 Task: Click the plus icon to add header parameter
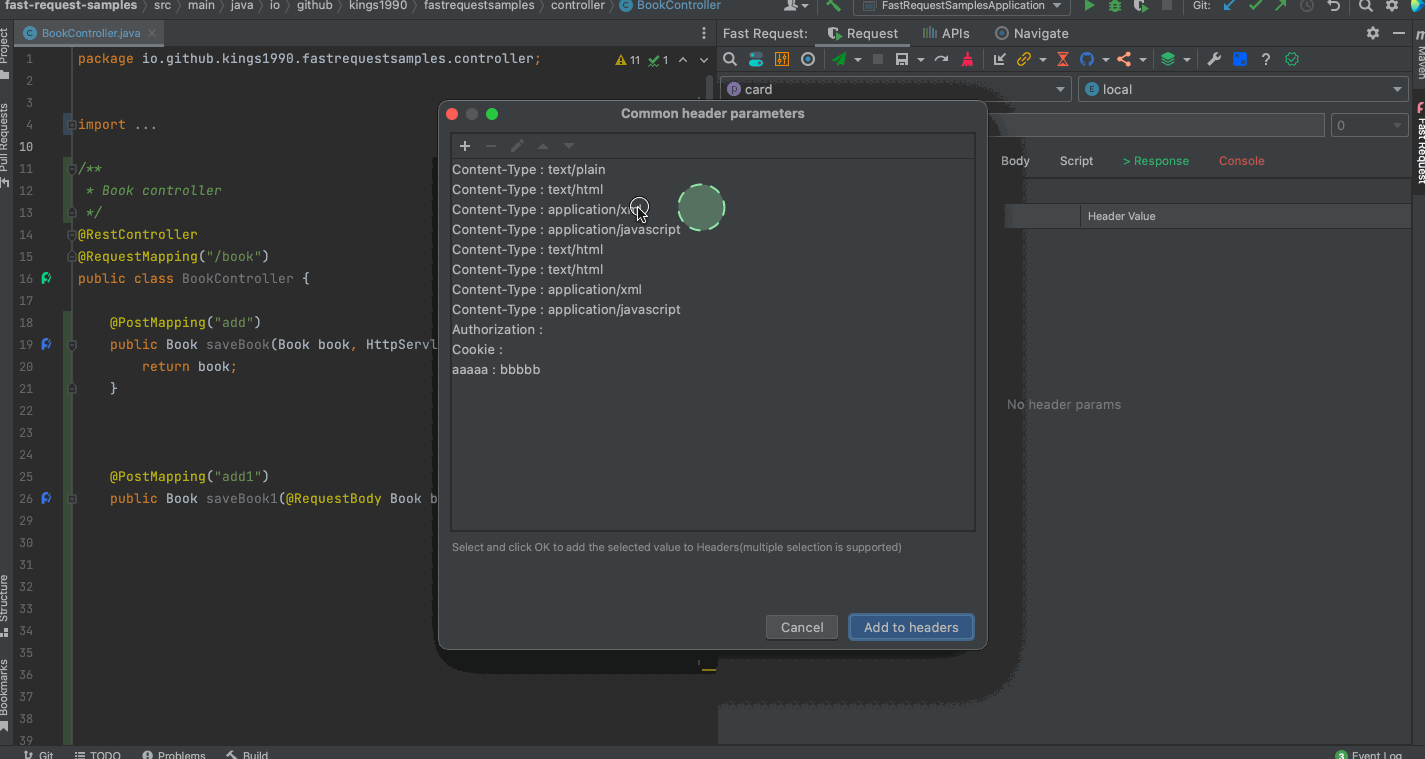click(x=465, y=146)
